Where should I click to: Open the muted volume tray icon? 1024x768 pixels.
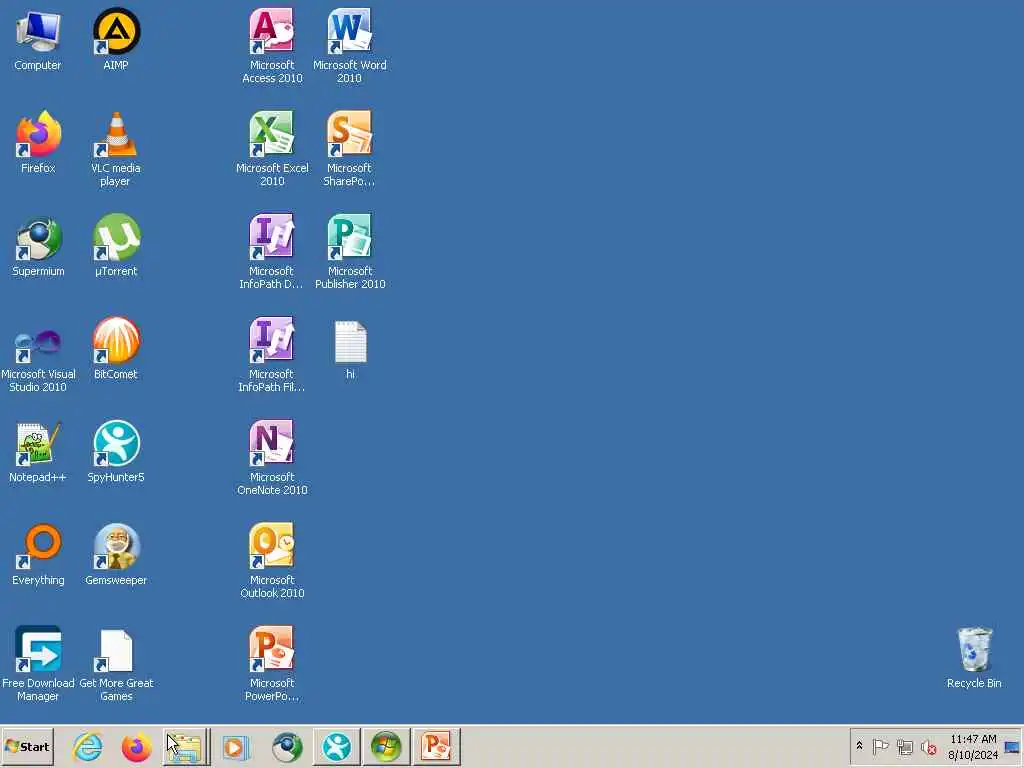(929, 746)
